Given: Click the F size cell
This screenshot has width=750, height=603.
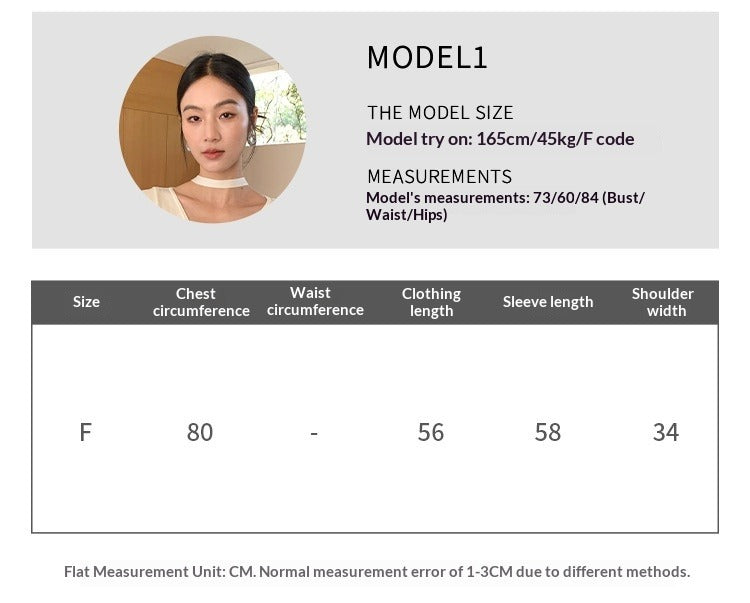Looking at the screenshot, I should 86,432.
